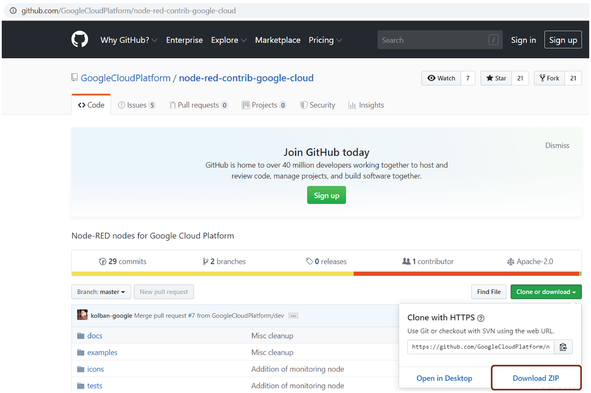Select the HTTPS clone URL field

point(481,347)
